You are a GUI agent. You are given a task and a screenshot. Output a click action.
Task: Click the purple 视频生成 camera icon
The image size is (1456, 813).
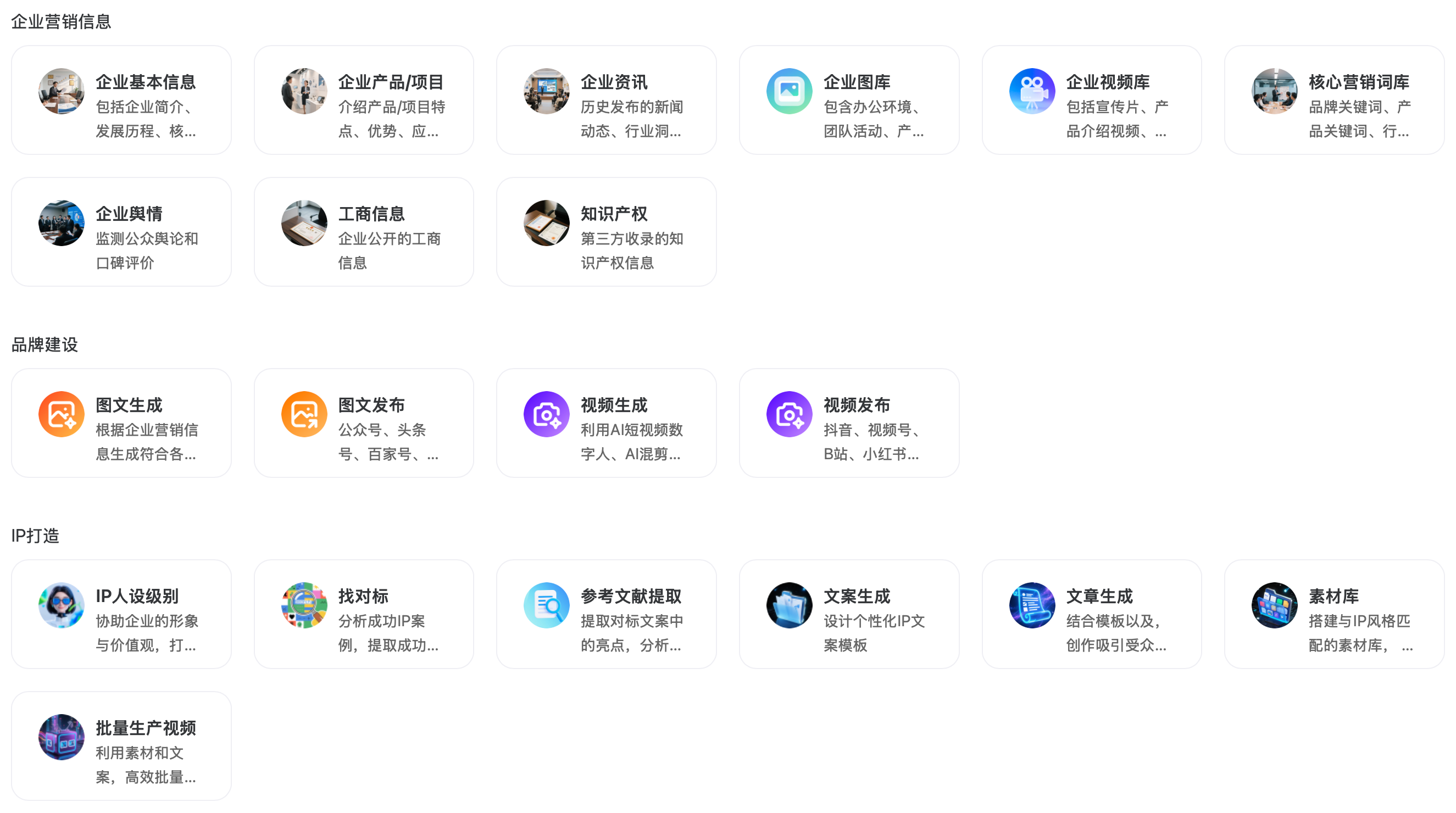point(547,414)
